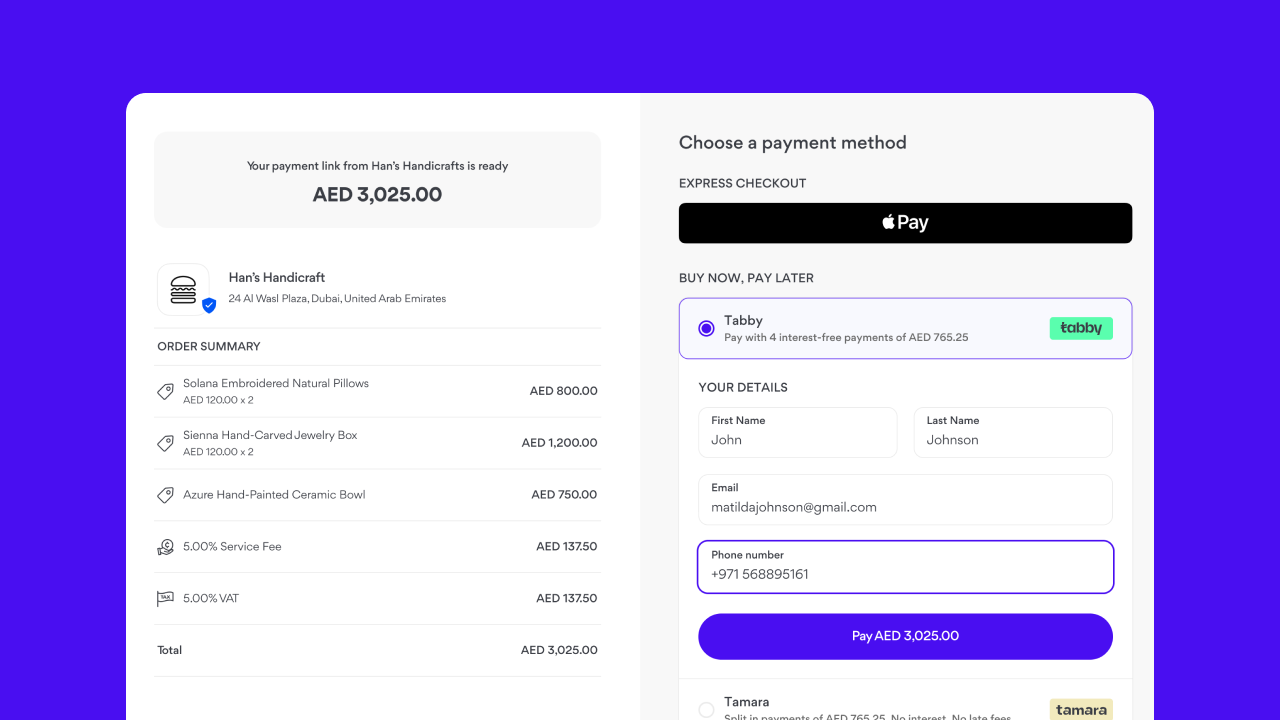Viewport: 1280px width, 720px height.
Task: Click the Total label
Action: point(170,650)
